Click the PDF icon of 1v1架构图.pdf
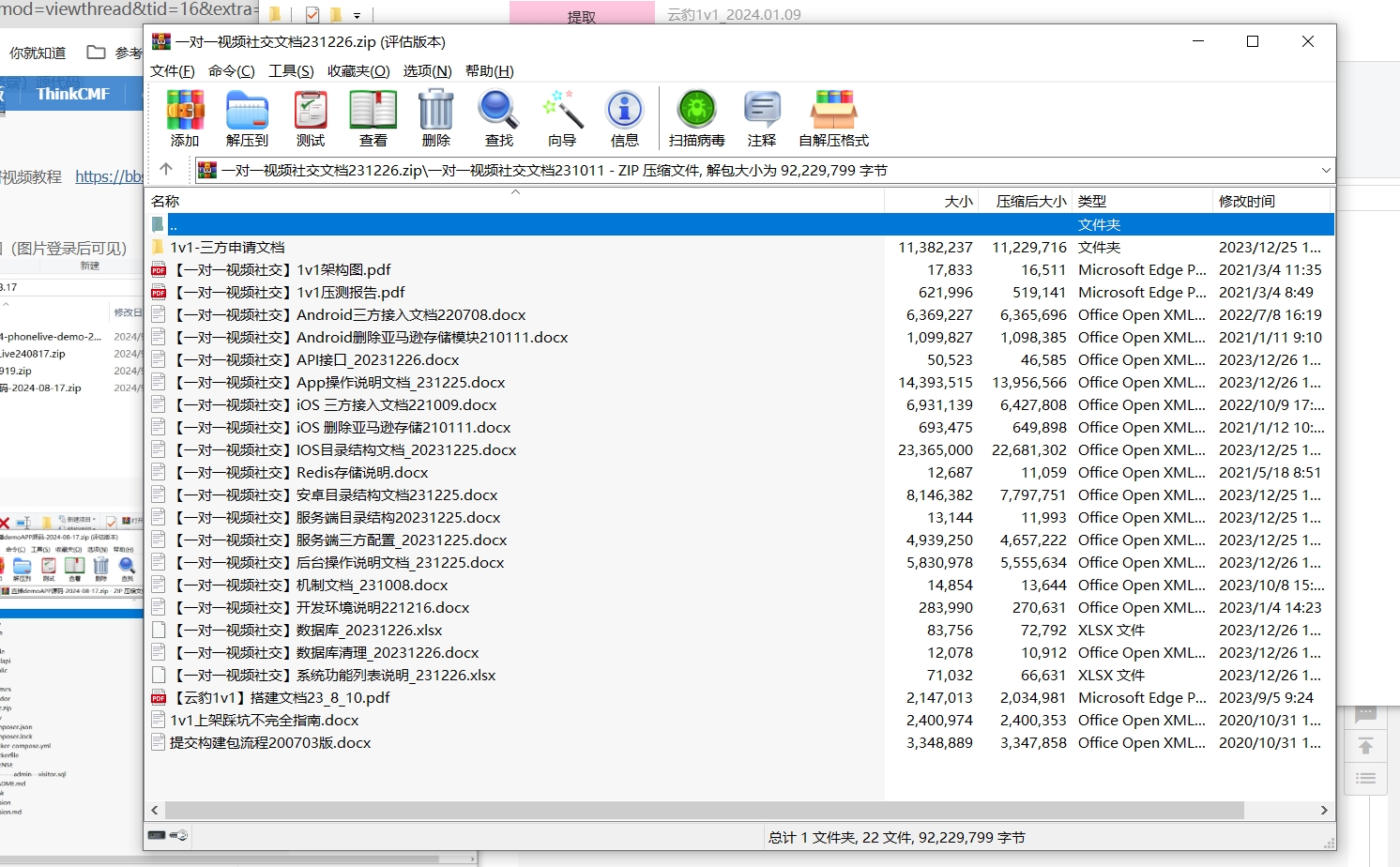Screen dimensions: 1400x867 [159, 270]
